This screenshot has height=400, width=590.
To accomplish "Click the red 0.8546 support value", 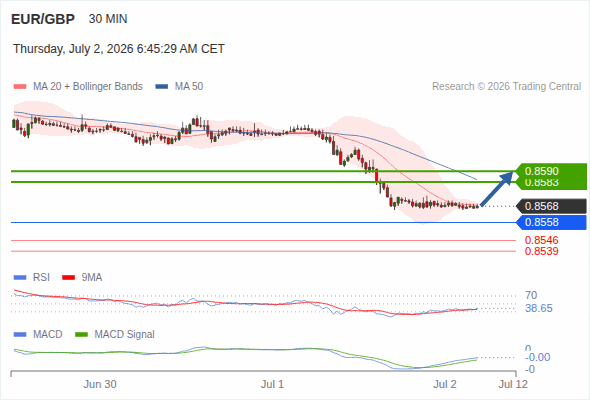I will (541, 240).
